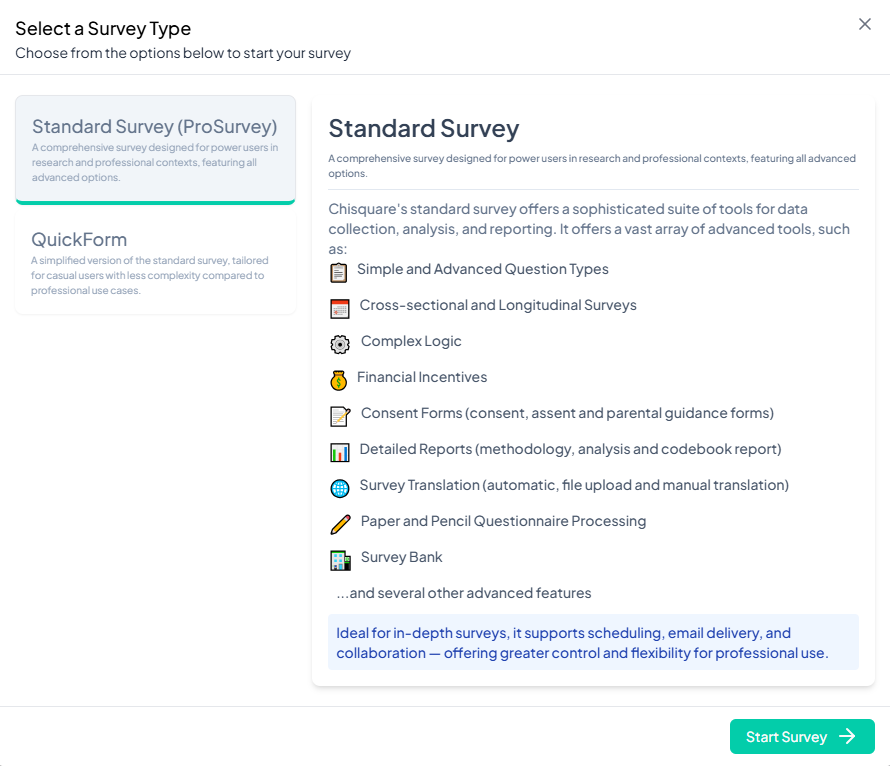Close the survey type selection dialog
The image size is (890, 766).
click(864, 24)
